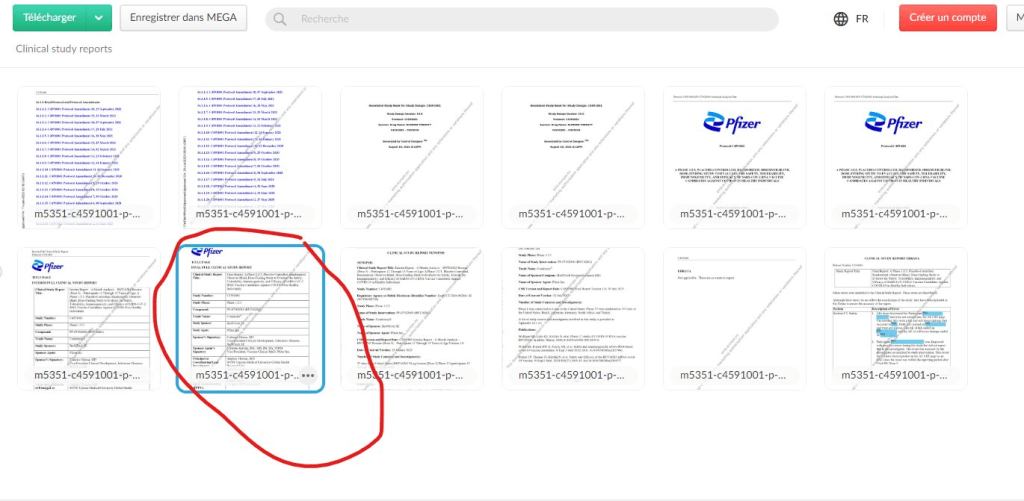Viewport: 1024px width, 501px height.
Task: Expand the Télécharger dropdown arrow
Action: coord(97,18)
